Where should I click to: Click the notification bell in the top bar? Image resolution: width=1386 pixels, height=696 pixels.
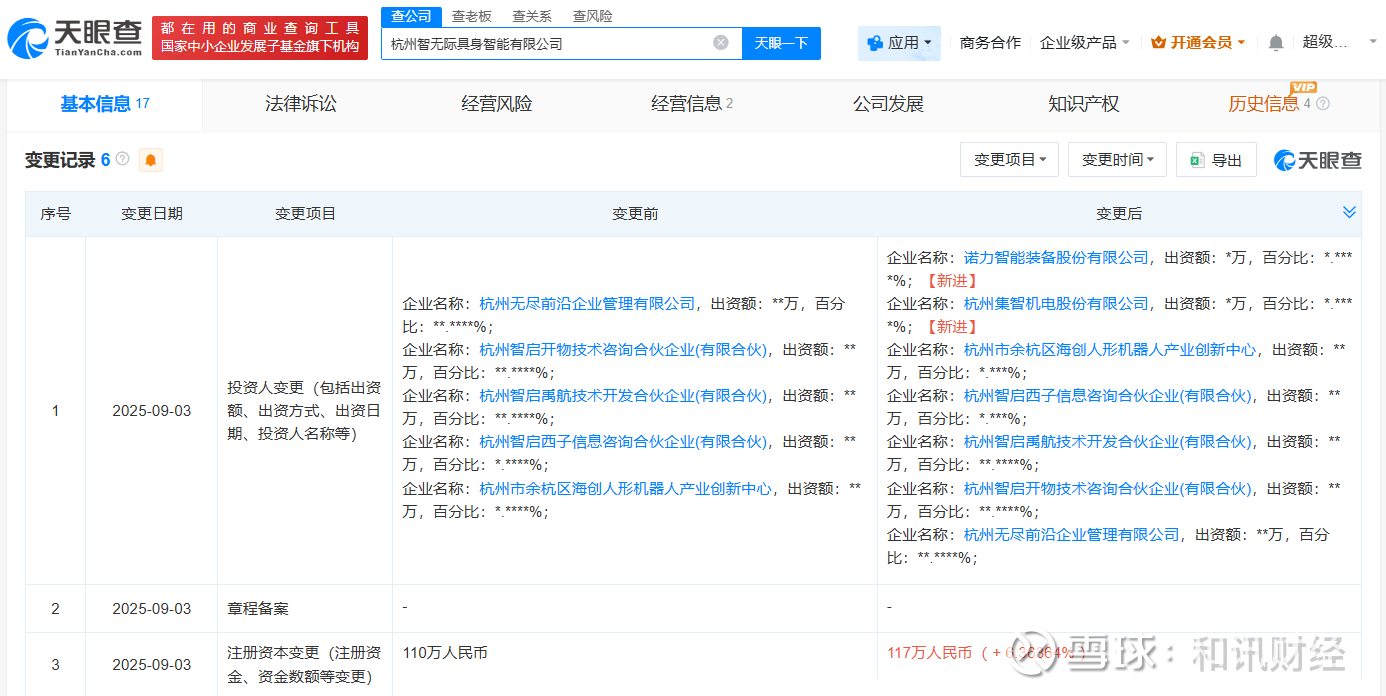[x=1275, y=43]
